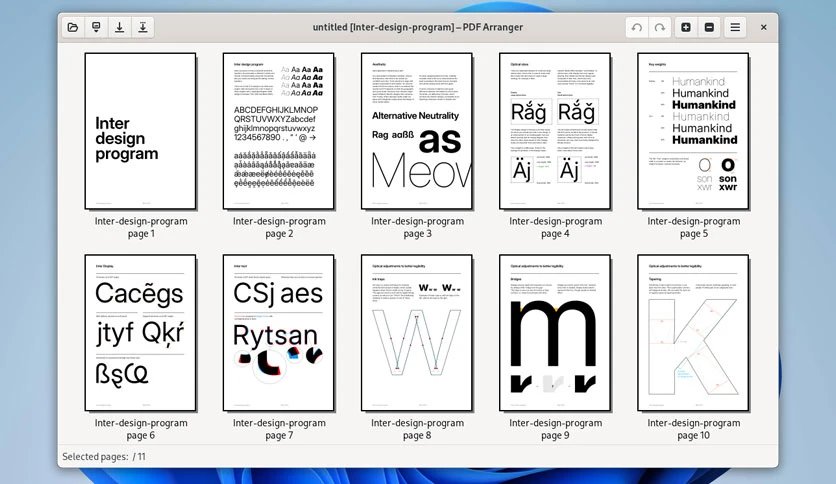Click the Save download-arrow icon
The width and height of the screenshot is (836, 484).
tap(119, 27)
